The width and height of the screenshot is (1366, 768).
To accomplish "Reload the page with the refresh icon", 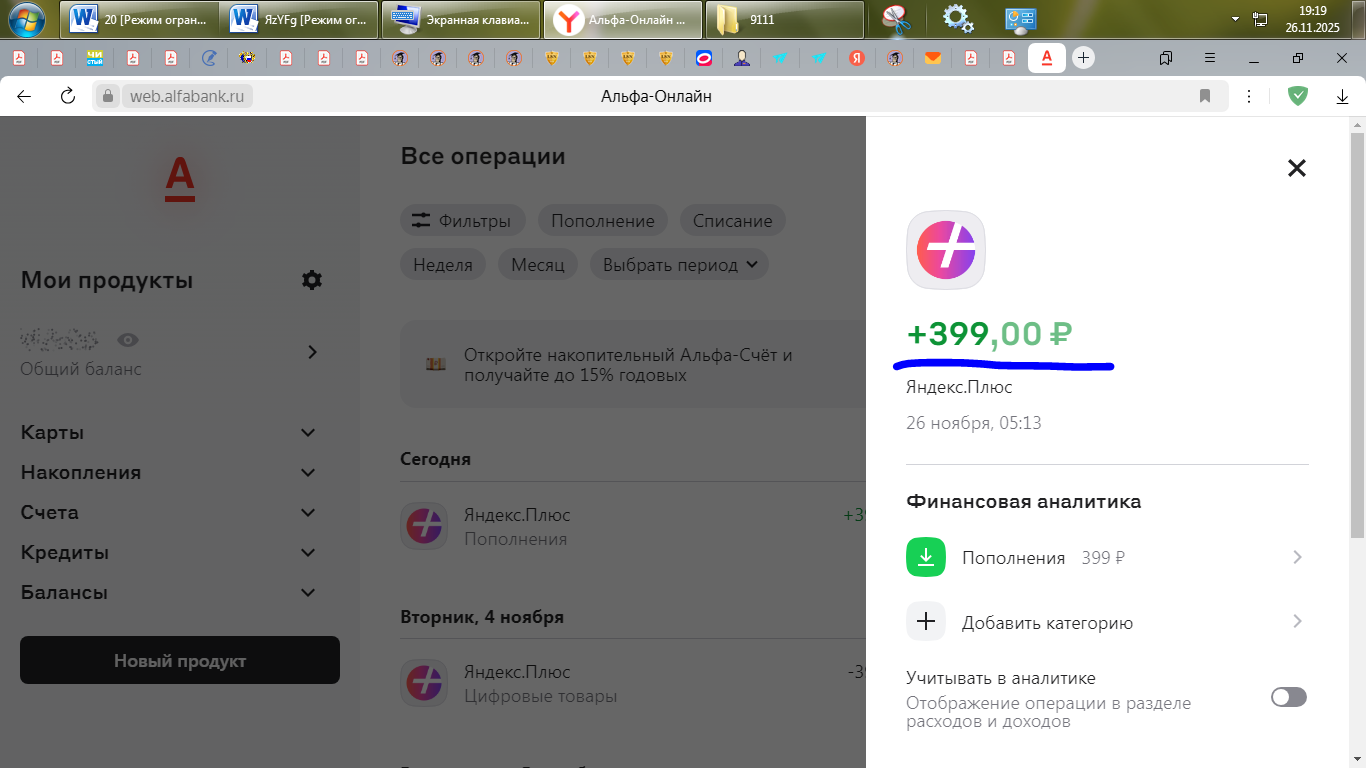I will pyautogui.click(x=68, y=96).
